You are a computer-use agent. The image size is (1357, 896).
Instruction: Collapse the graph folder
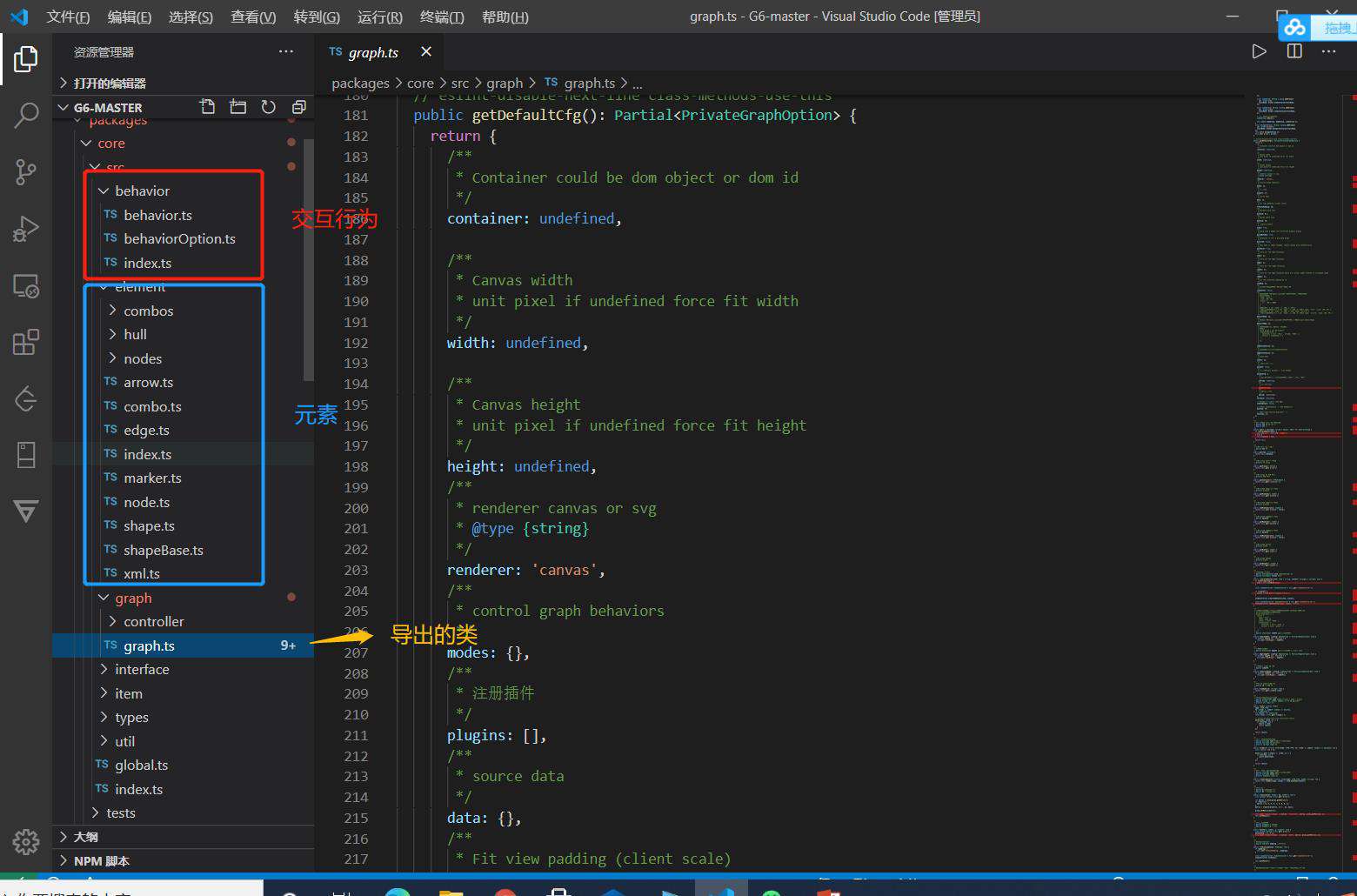(183, 598)
